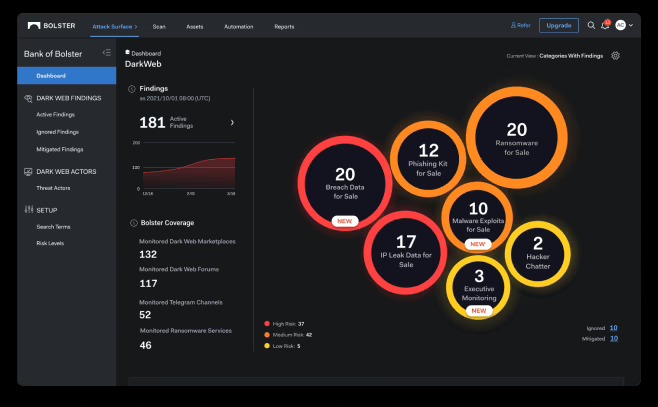Select the Breach Data for Sale bubble
Image resolution: width=658 pixels, height=407 pixels.
pyautogui.click(x=345, y=183)
